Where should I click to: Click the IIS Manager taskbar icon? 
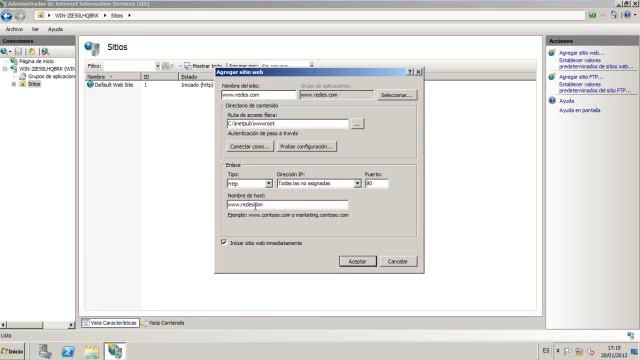[x=115, y=351]
